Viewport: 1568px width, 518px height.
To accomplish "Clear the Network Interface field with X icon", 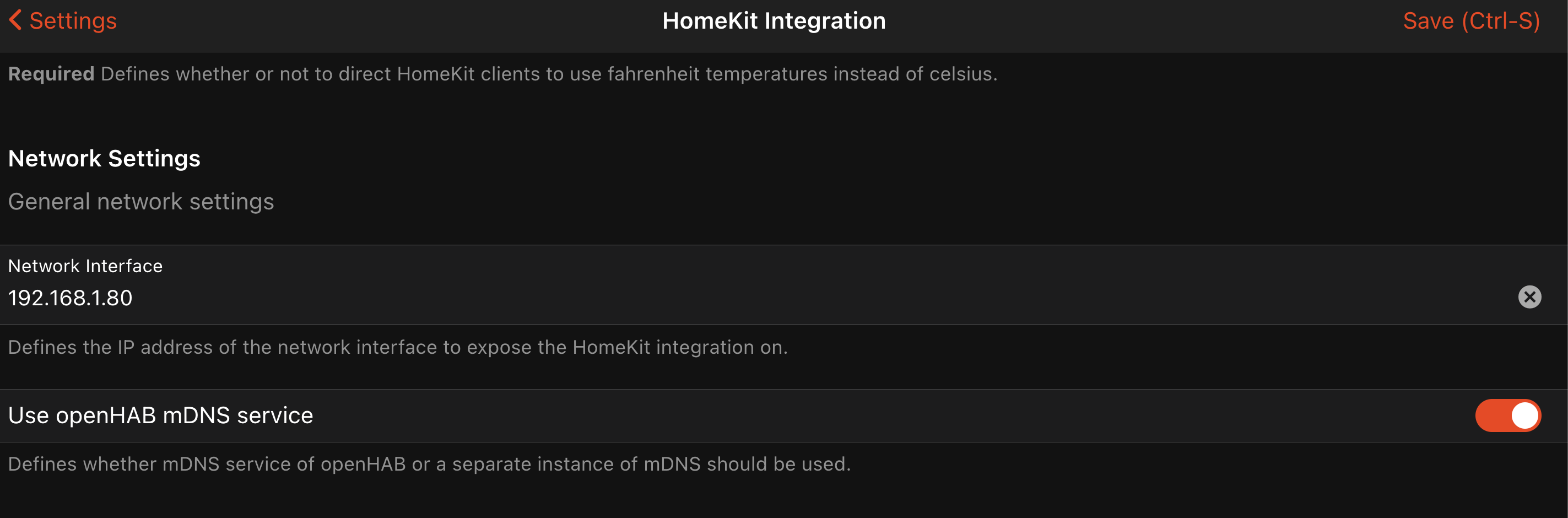I will [1529, 297].
